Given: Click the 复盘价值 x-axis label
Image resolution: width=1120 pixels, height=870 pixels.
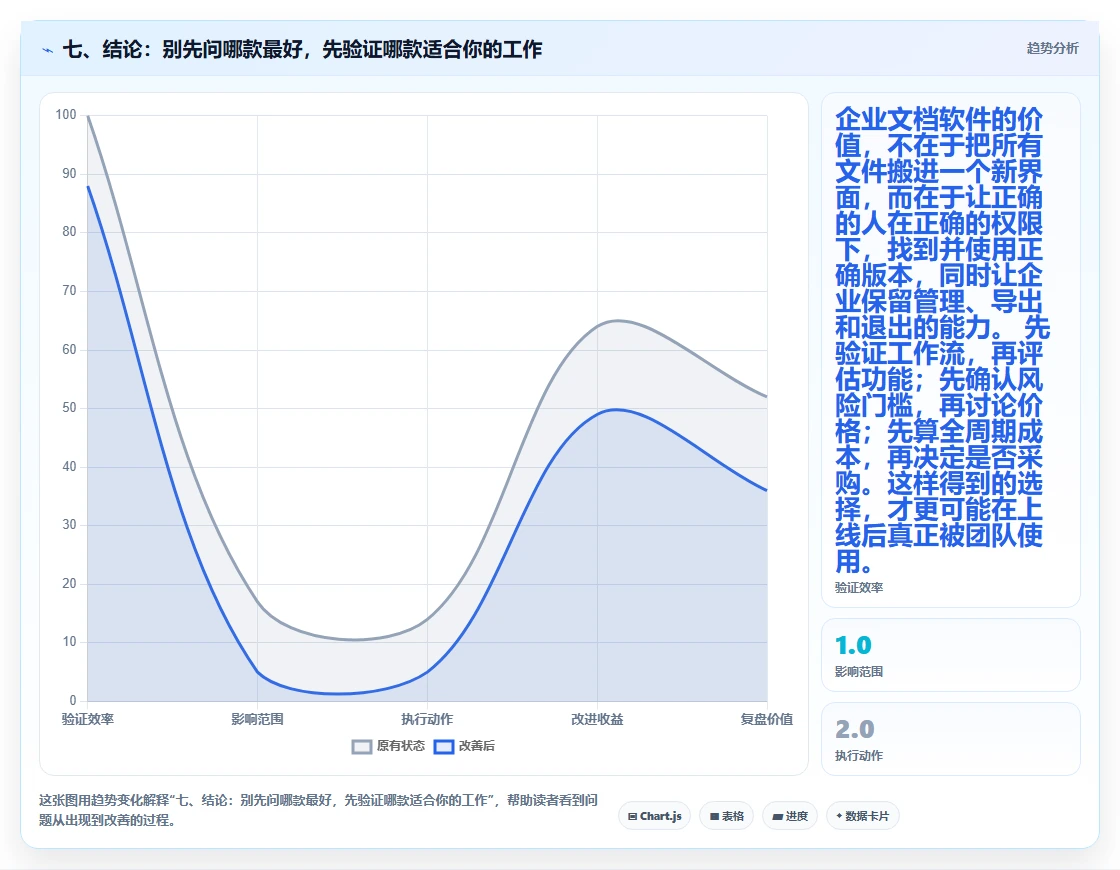Looking at the screenshot, I should 766,719.
